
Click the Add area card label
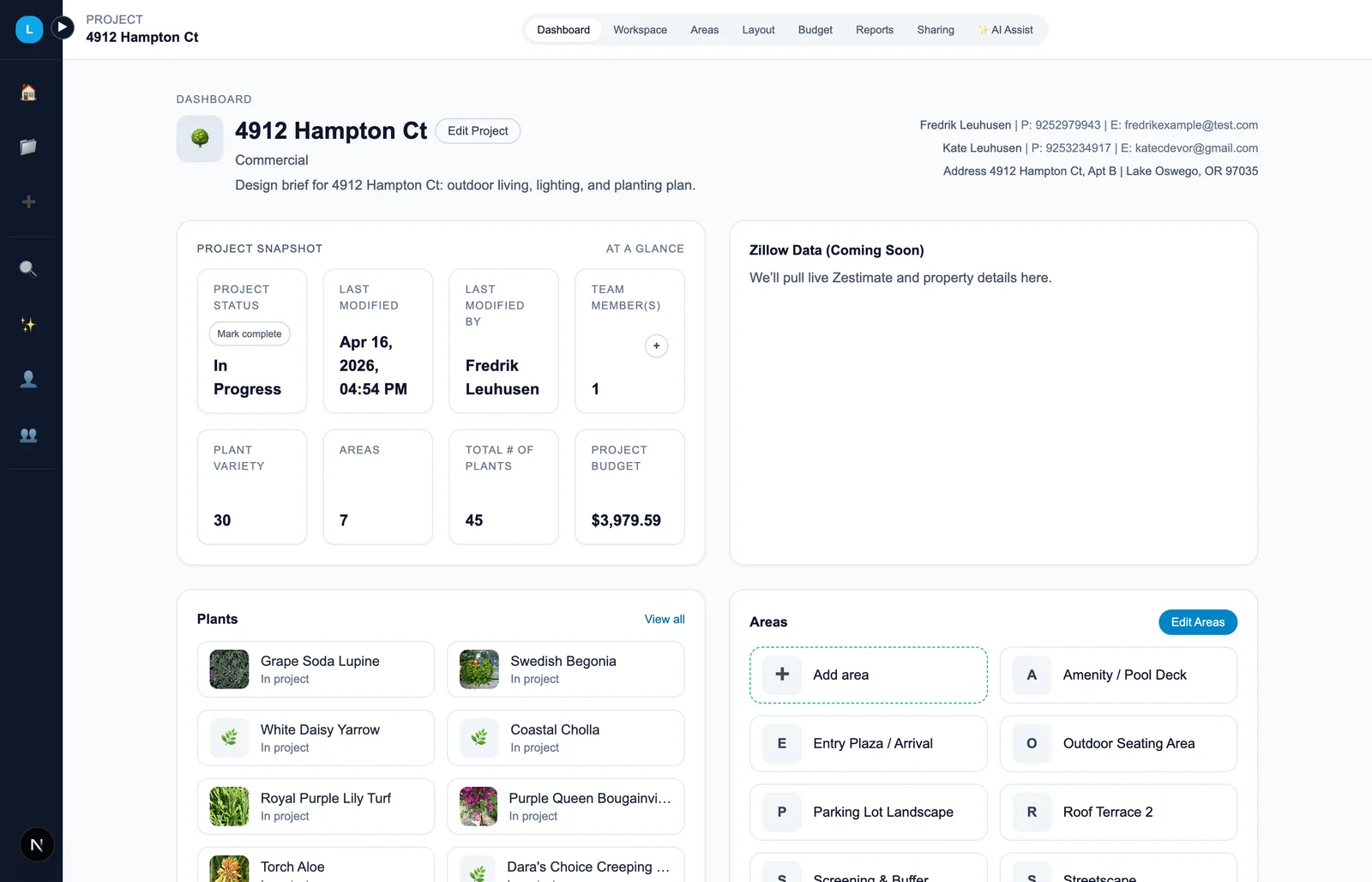pos(841,675)
